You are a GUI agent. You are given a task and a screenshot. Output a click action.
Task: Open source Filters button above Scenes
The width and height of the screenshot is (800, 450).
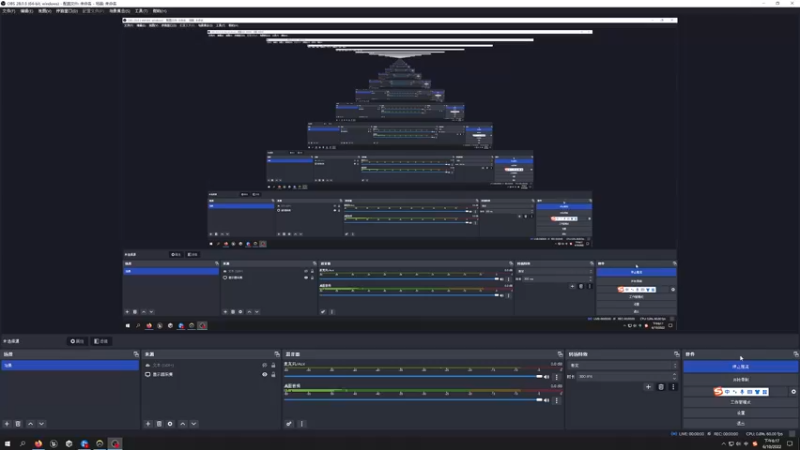pos(101,341)
